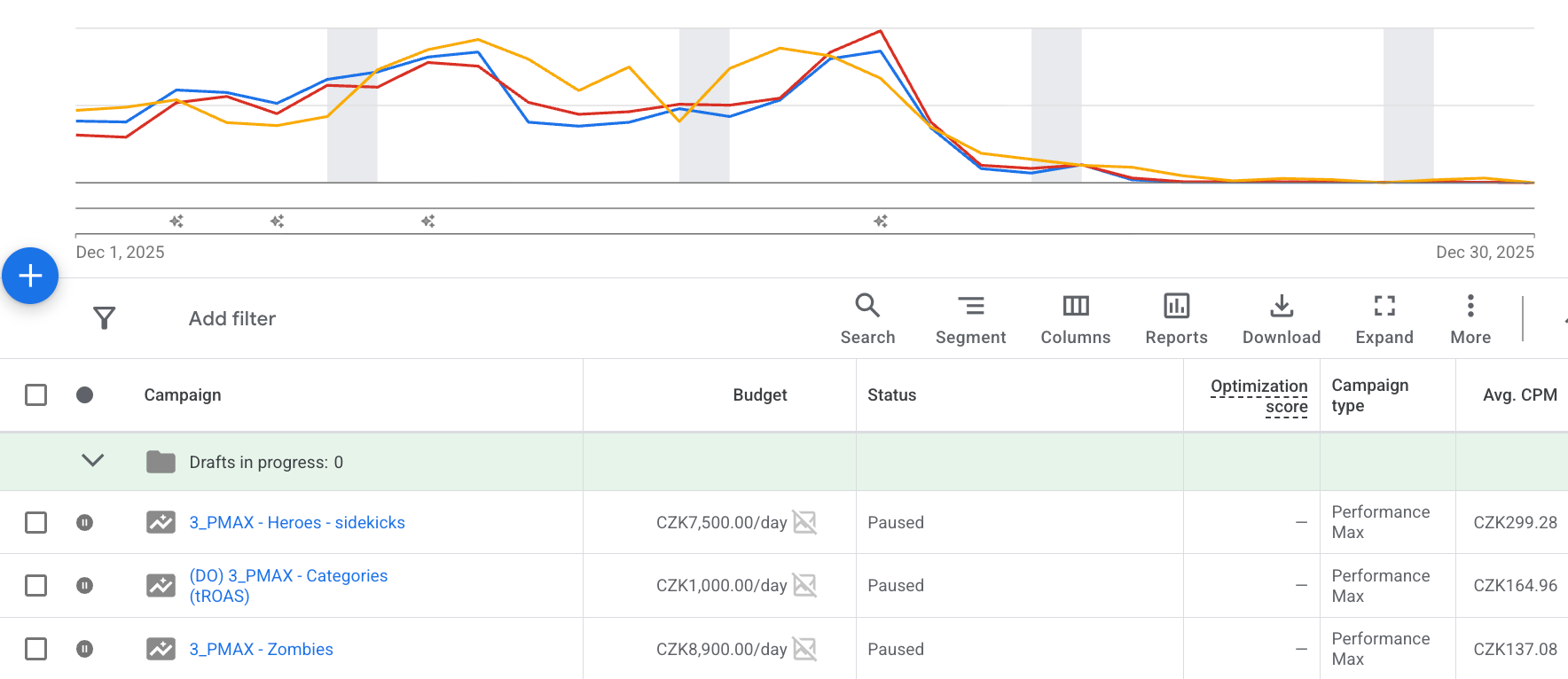Sort by the Optimization score column
This screenshot has height=679, width=1568.
pyautogui.click(x=1258, y=396)
